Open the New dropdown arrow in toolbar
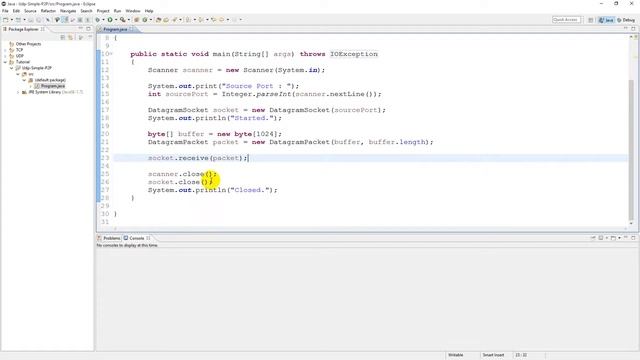The height and width of the screenshot is (360, 640). 11,20
